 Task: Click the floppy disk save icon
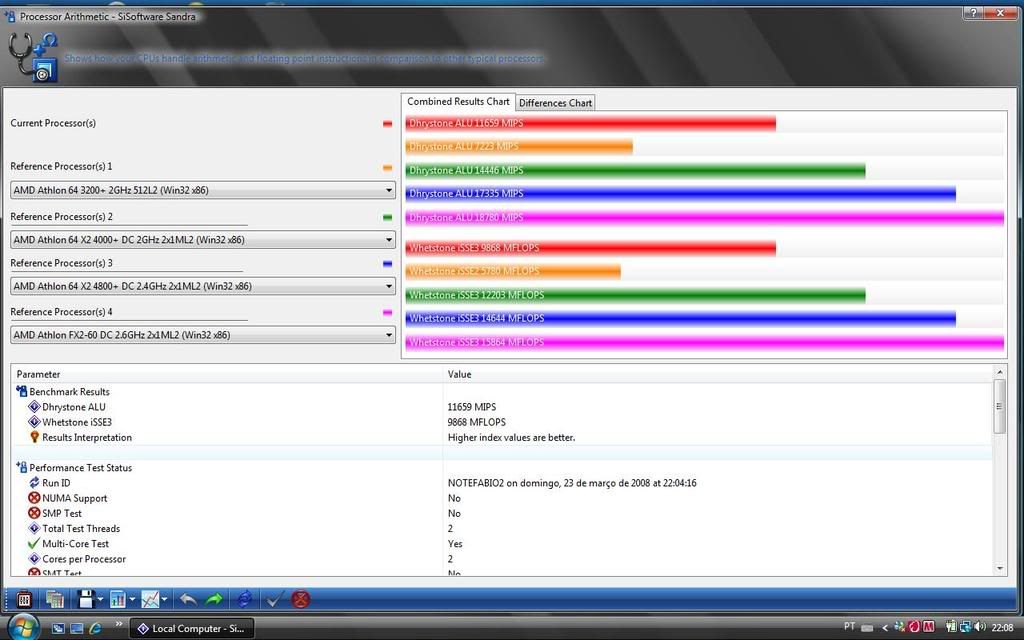86,599
